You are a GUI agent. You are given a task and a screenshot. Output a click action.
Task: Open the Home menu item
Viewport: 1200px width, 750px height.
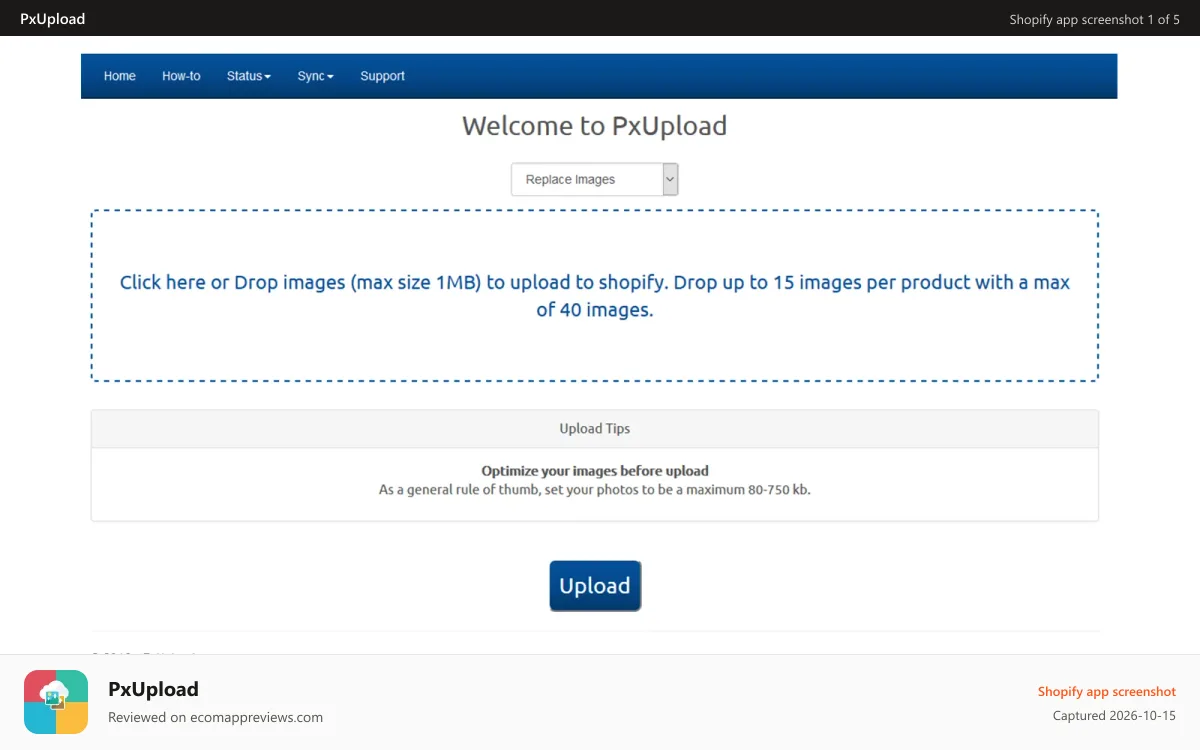point(120,76)
